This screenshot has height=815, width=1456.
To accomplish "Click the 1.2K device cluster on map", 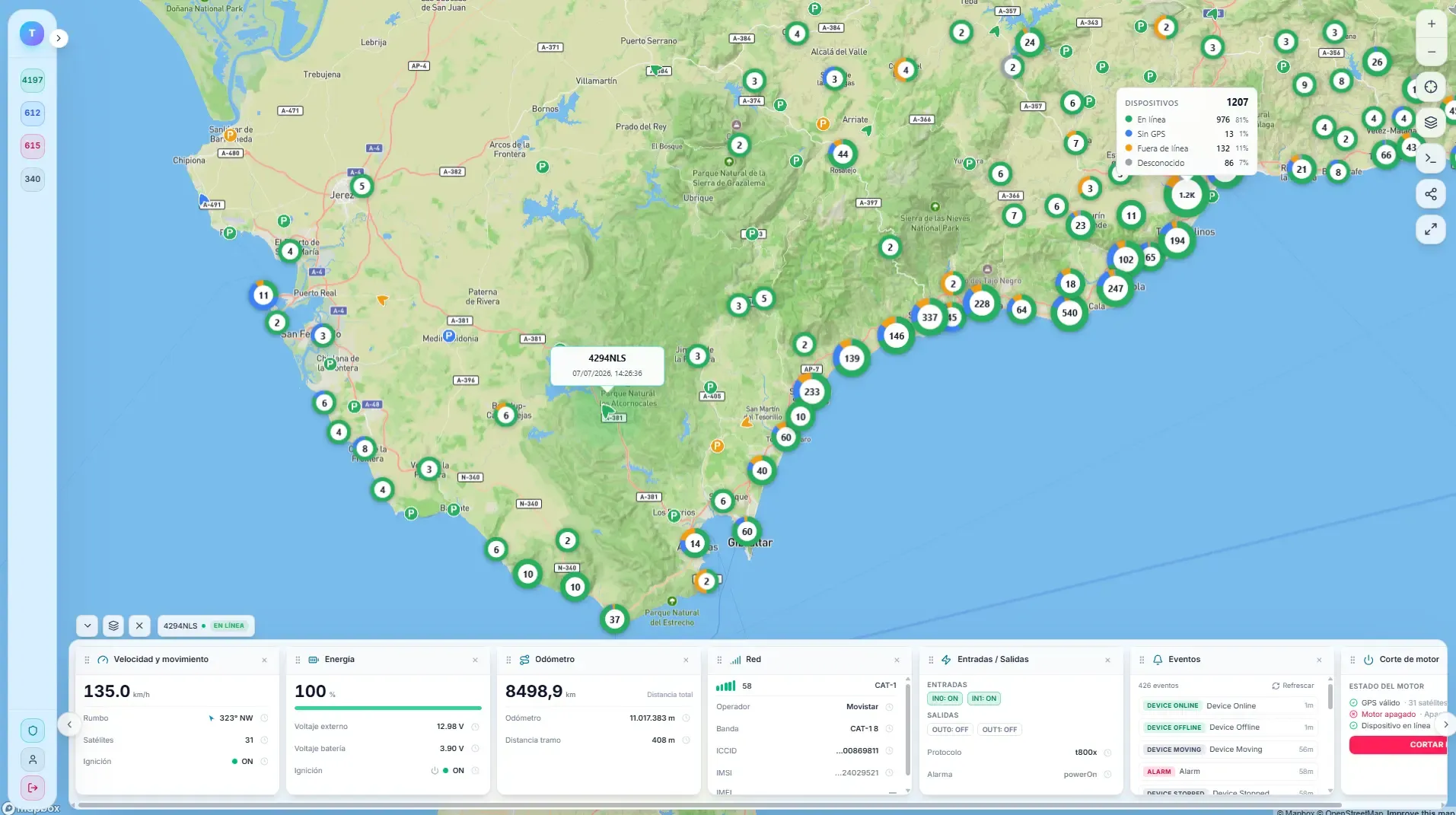I will (x=1187, y=196).
